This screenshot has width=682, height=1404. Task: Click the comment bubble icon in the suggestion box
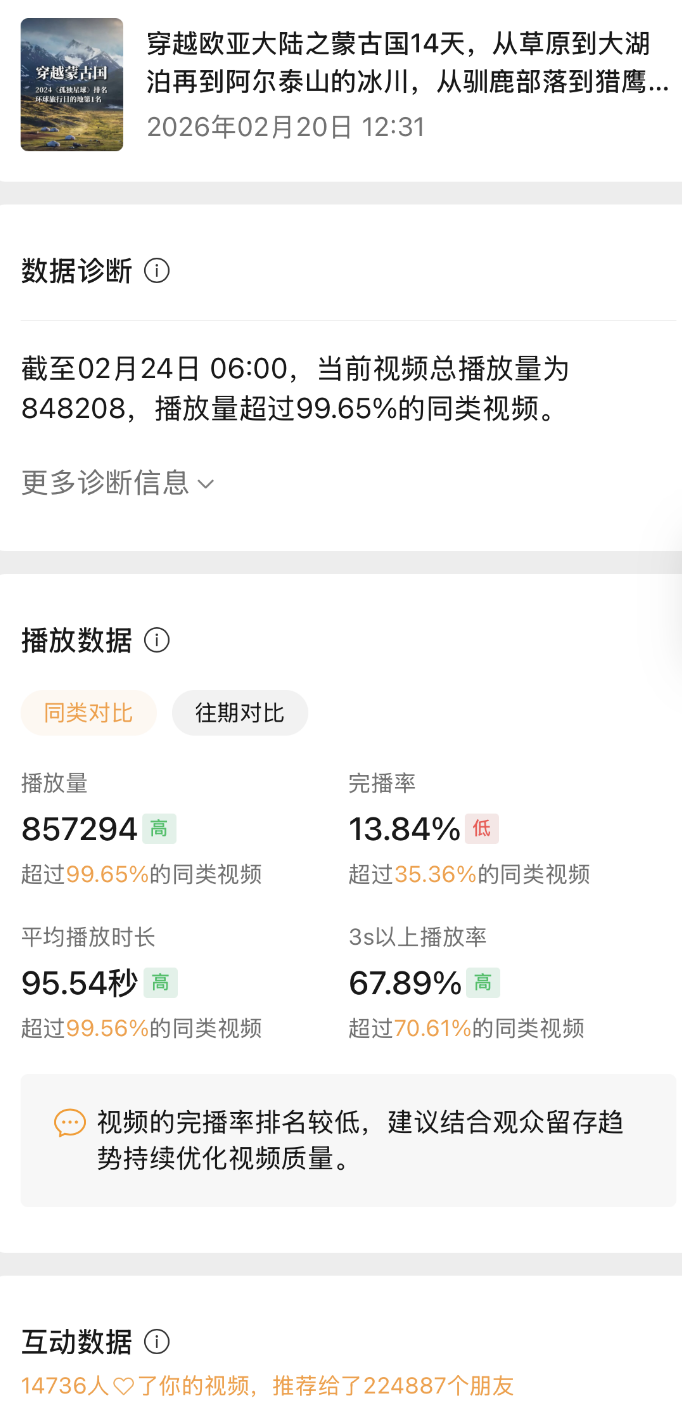(69, 1124)
